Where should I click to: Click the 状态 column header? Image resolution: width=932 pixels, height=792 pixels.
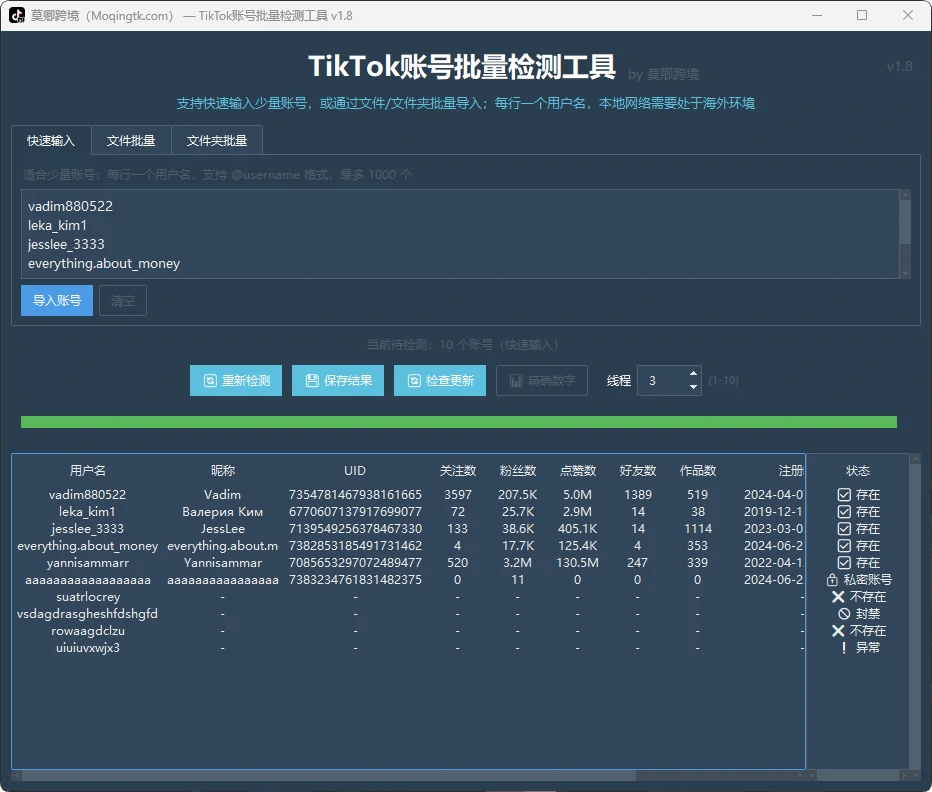click(x=858, y=471)
